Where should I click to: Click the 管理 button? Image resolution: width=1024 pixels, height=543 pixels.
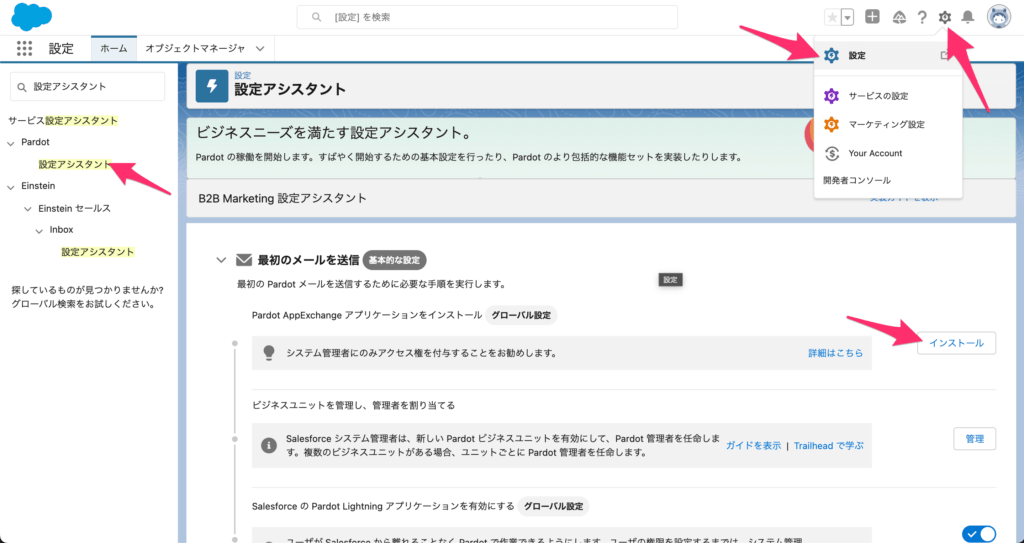(x=974, y=439)
